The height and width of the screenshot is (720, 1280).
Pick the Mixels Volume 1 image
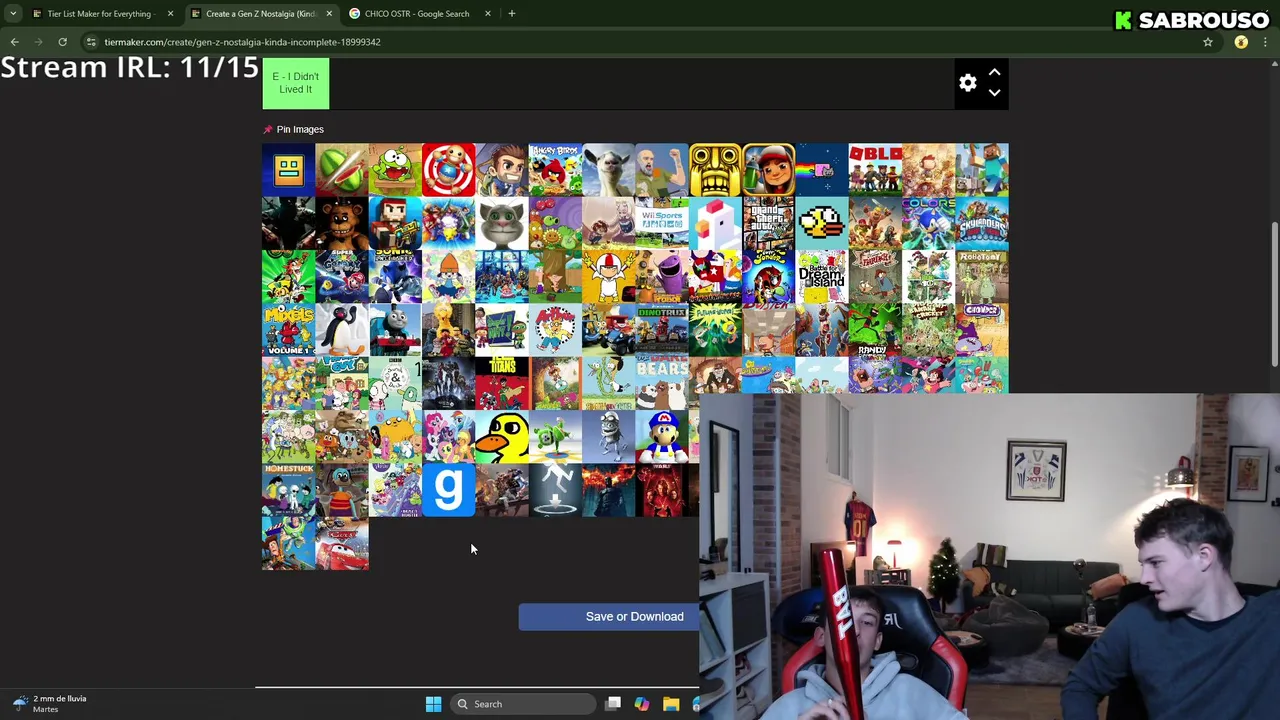coord(288,329)
